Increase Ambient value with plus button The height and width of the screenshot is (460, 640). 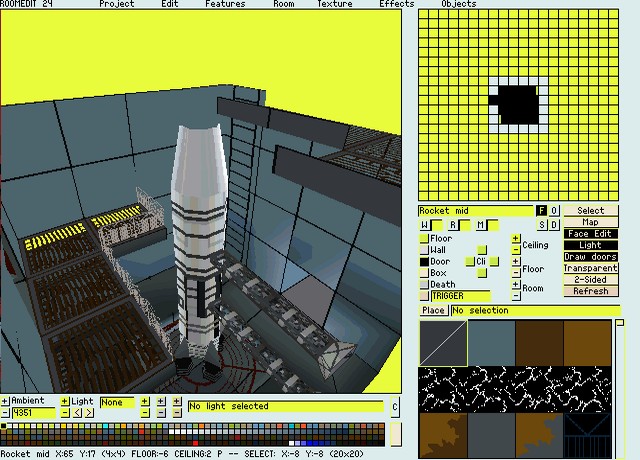pos(5,401)
